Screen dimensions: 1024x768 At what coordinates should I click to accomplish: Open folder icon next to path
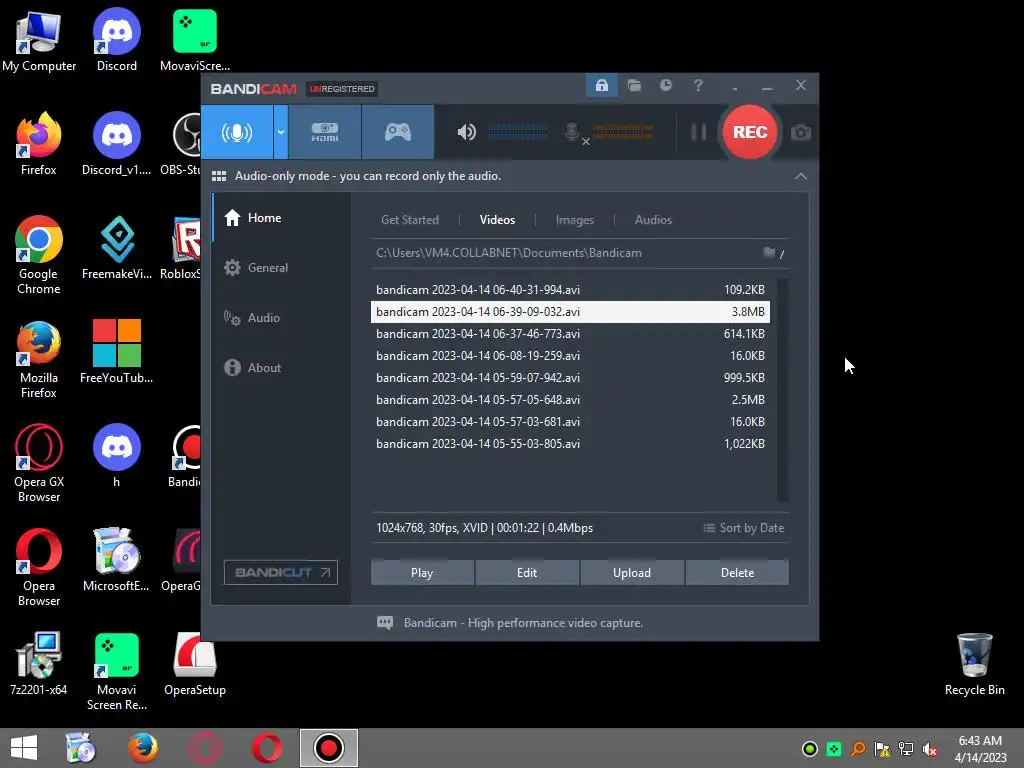tap(769, 253)
